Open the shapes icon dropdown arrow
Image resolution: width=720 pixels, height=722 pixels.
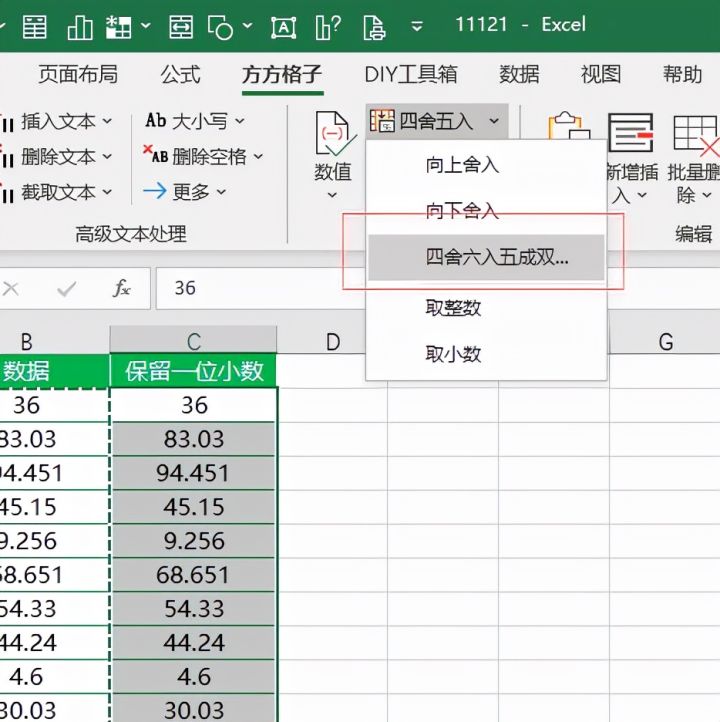pos(248,26)
